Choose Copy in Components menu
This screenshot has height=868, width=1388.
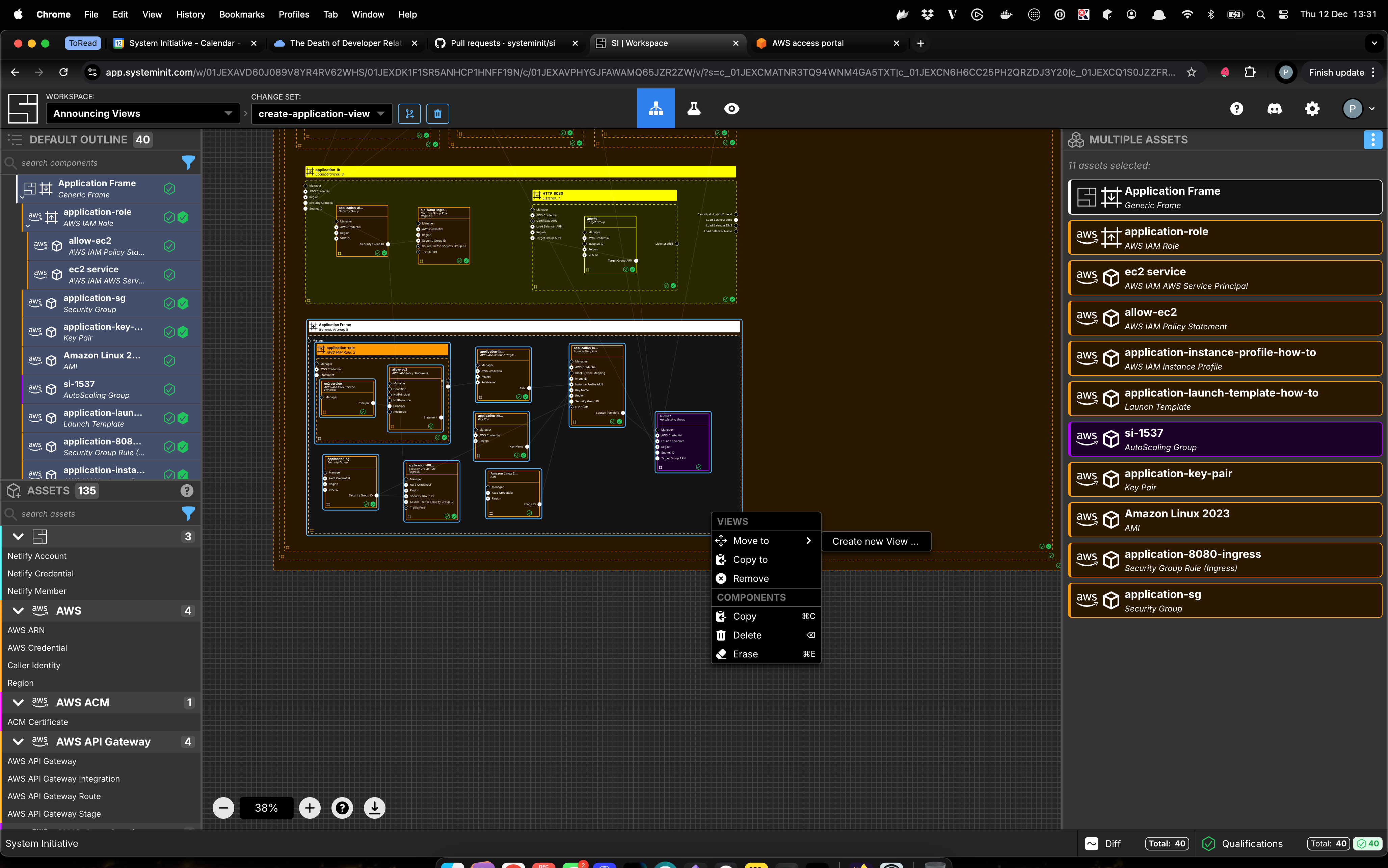pos(766,617)
